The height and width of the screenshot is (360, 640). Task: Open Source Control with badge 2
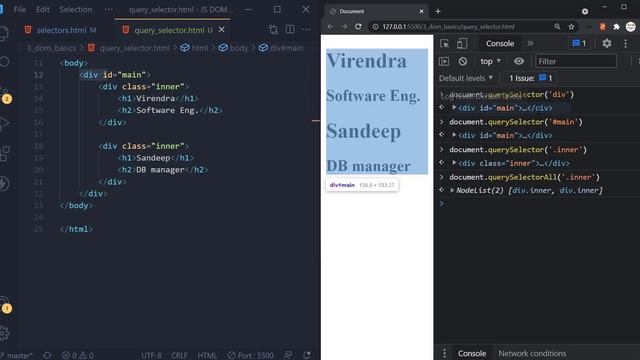(5, 96)
